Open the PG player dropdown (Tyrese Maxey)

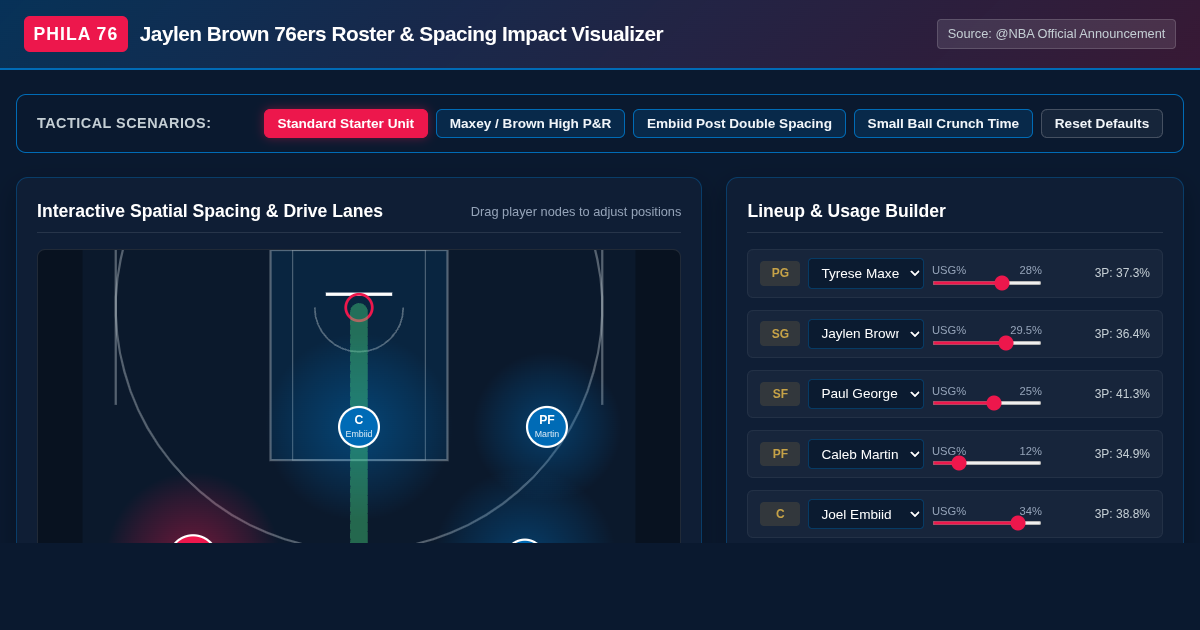coord(866,273)
